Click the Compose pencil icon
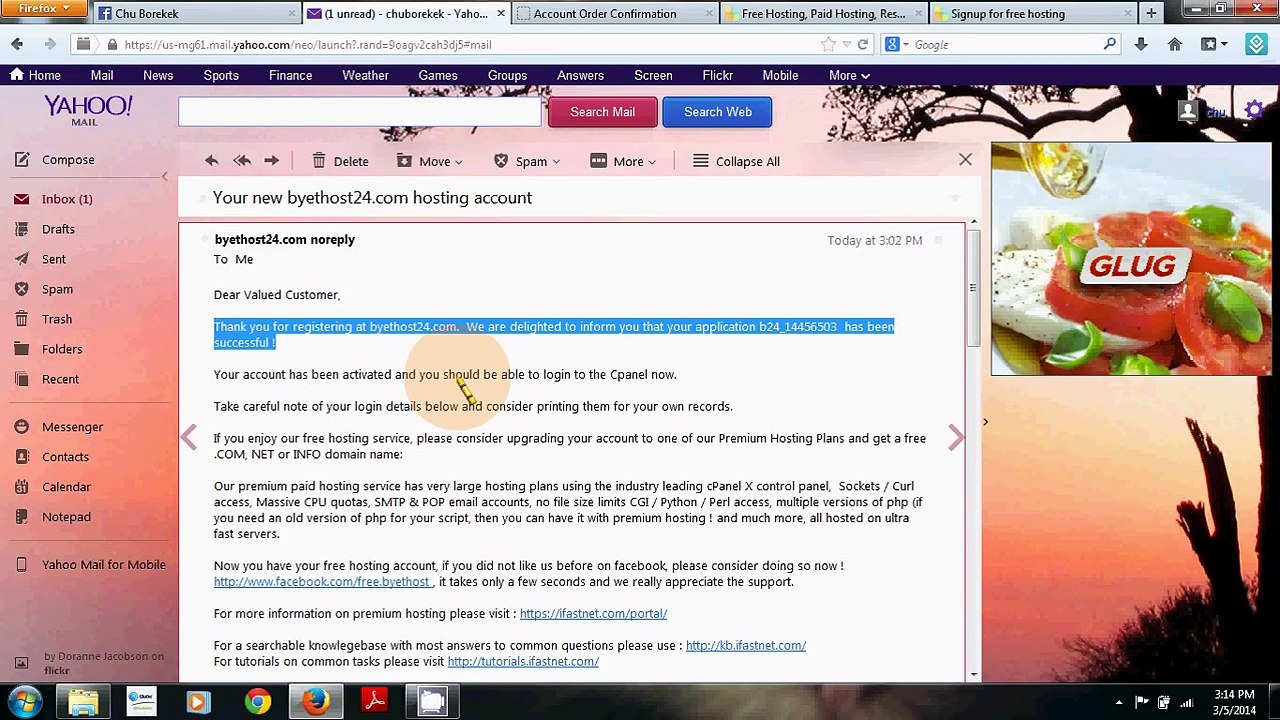This screenshot has height=720, width=1280. 21,160
